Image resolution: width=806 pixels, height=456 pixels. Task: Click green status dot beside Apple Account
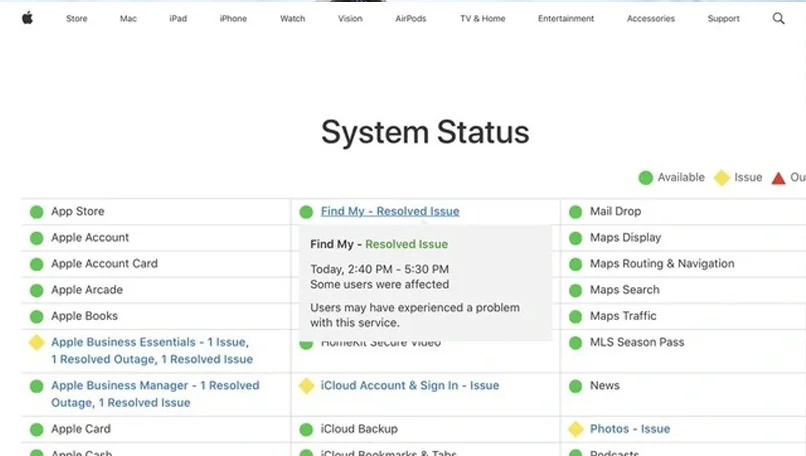(36, 238)
